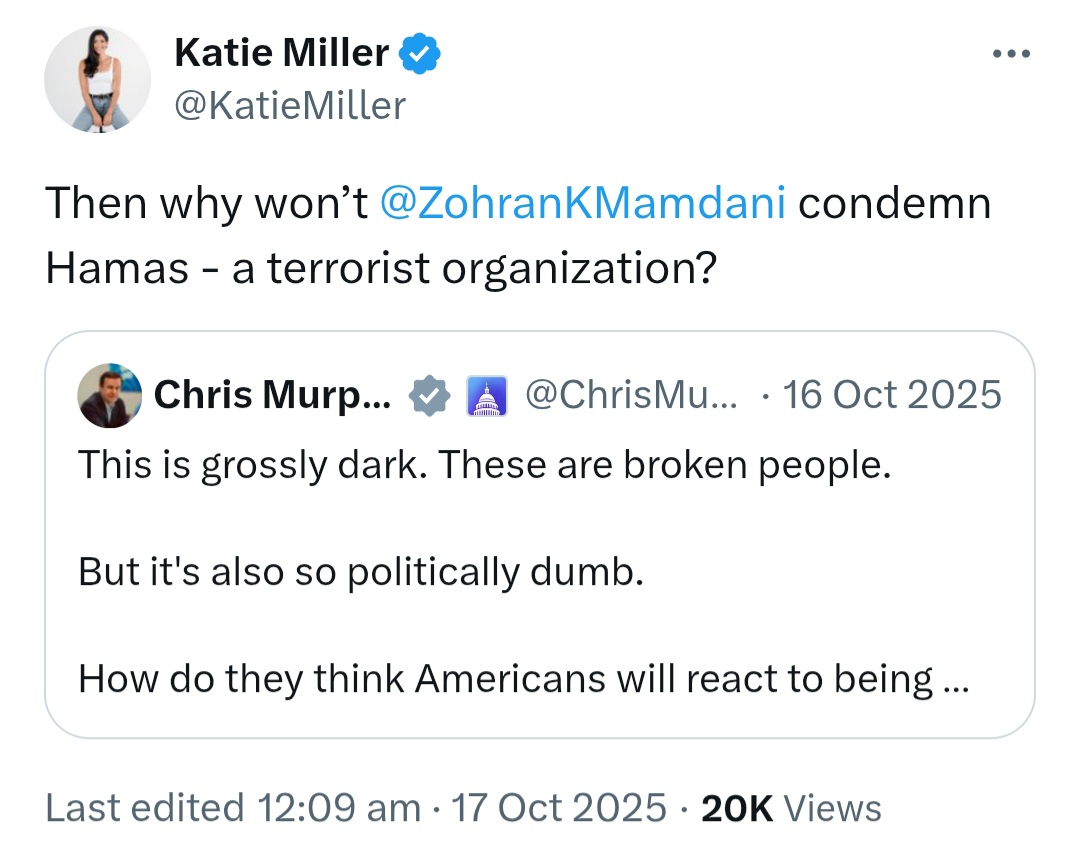Open the @ZohranKMamdani mention link

(583, 203)
